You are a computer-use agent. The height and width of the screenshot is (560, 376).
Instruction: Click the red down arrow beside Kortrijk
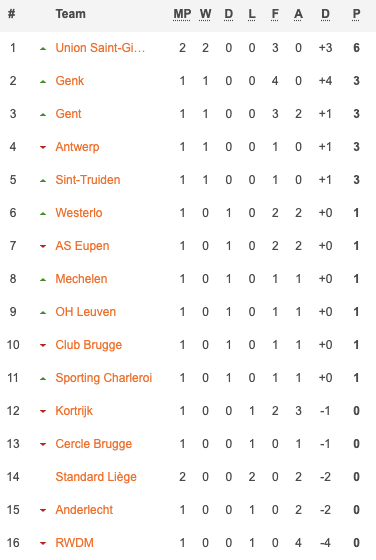coord(43,411)
